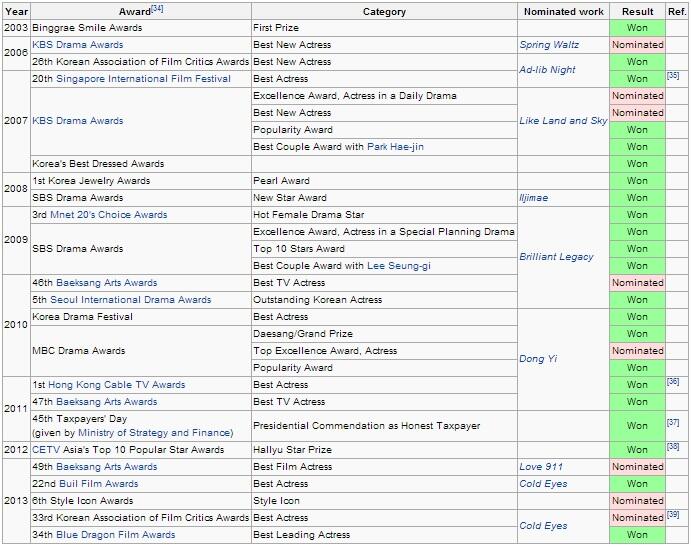Open the Like Land and Sky link
Image resolution: width=691 pixels, height=547 pixels.
coord(563,121)
